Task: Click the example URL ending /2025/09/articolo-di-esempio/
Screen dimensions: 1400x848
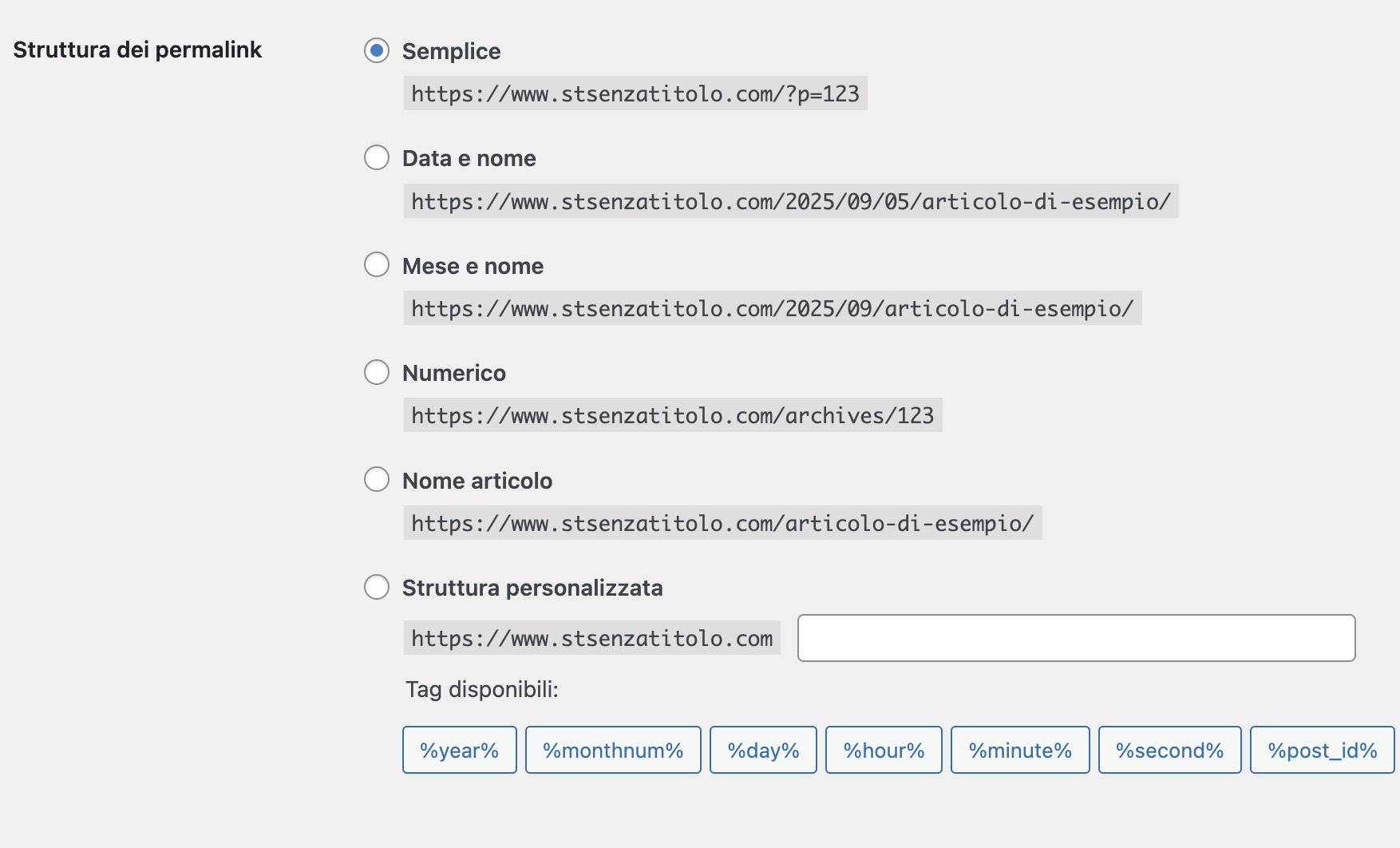Action: [773, 308]
